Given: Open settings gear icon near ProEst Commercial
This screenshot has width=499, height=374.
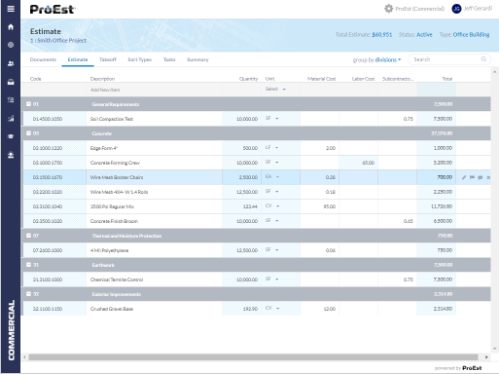Looking at the screenshot, I should [389, 9].
